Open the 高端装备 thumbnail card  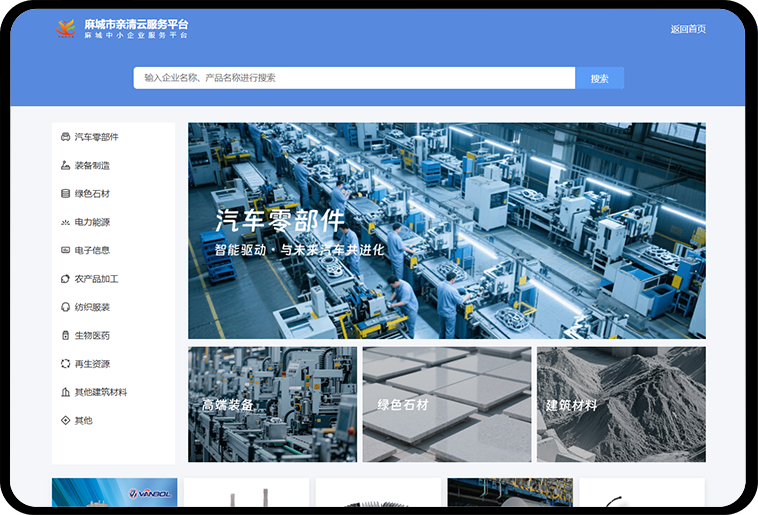[x=272, y=405]
